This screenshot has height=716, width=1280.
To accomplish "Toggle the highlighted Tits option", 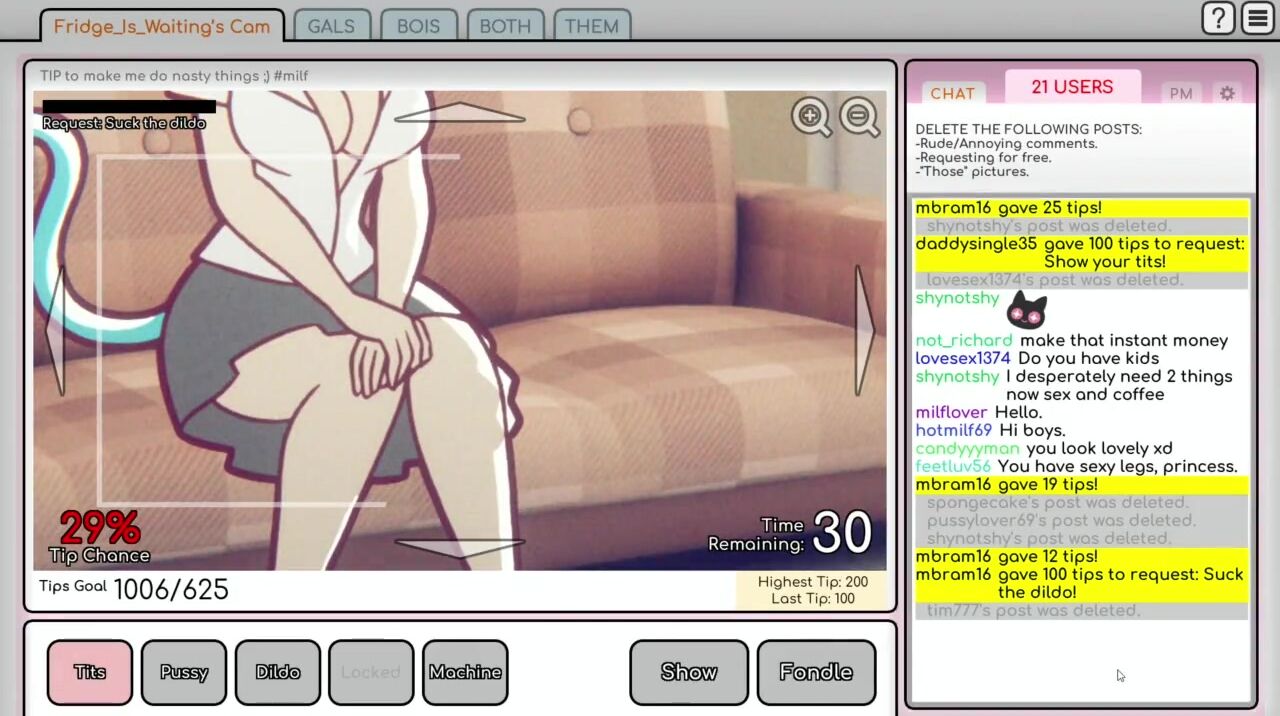I will pyautogui.click(x=90, y=672).
